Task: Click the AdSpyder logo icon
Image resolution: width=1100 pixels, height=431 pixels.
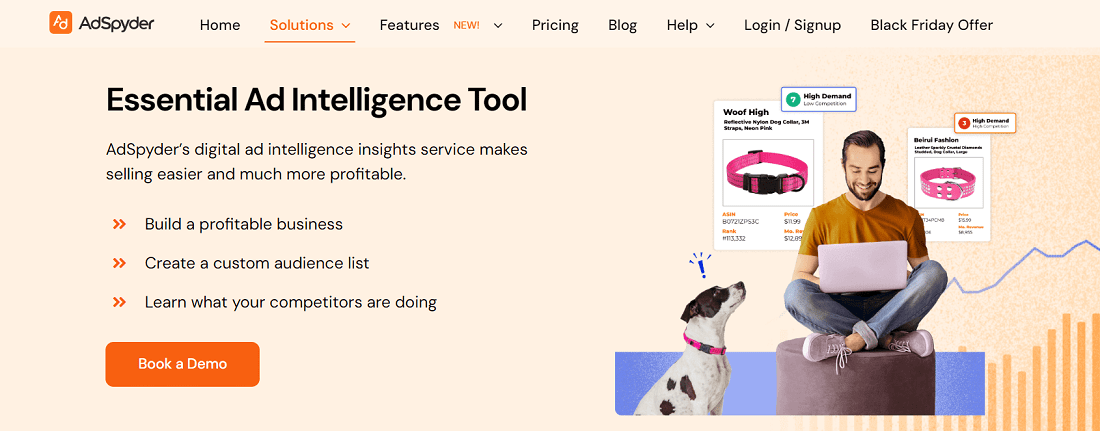Action: tap(61, 23)
